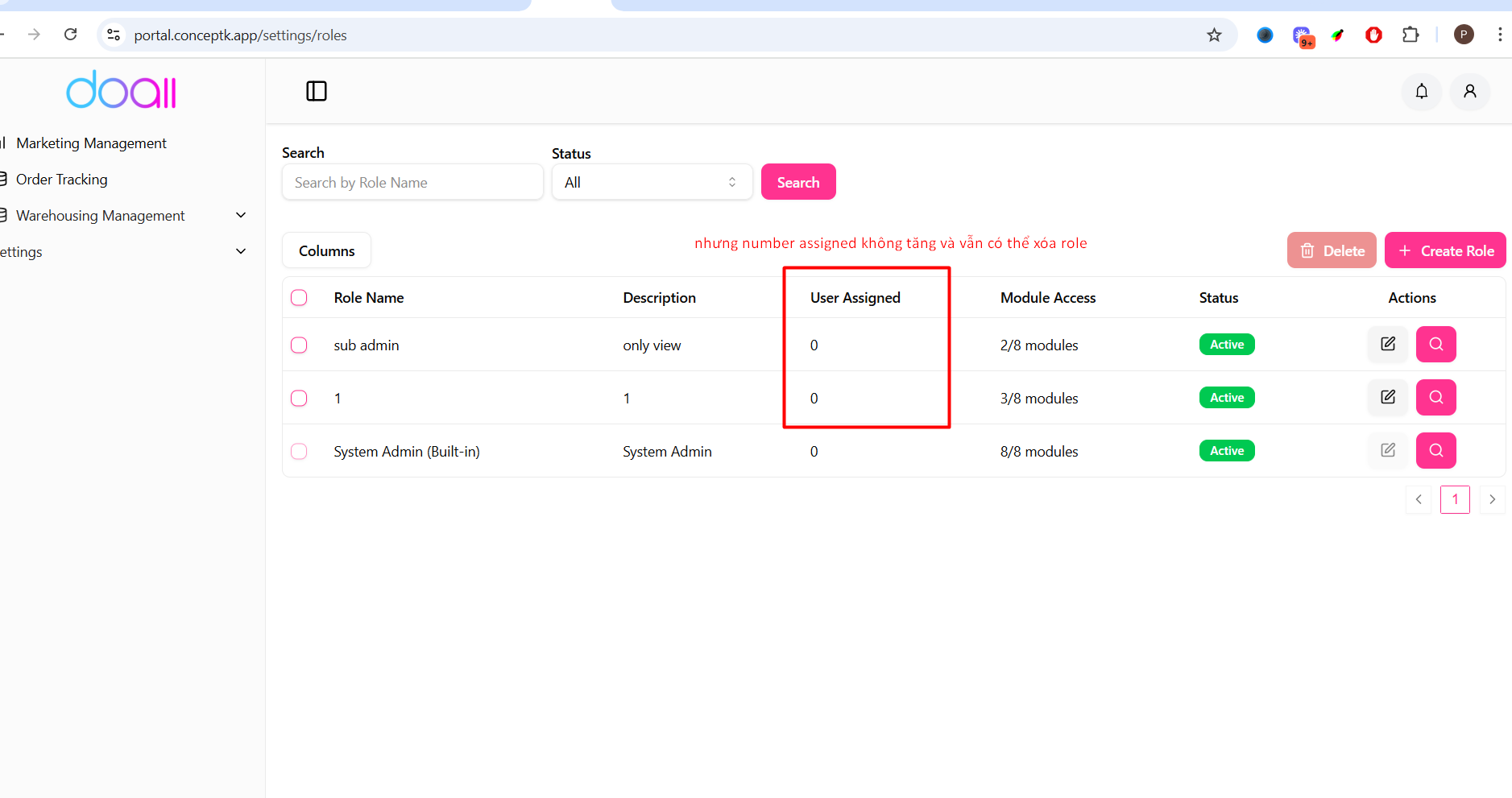
Task: Open the user profile icon
Action: 1469,92
